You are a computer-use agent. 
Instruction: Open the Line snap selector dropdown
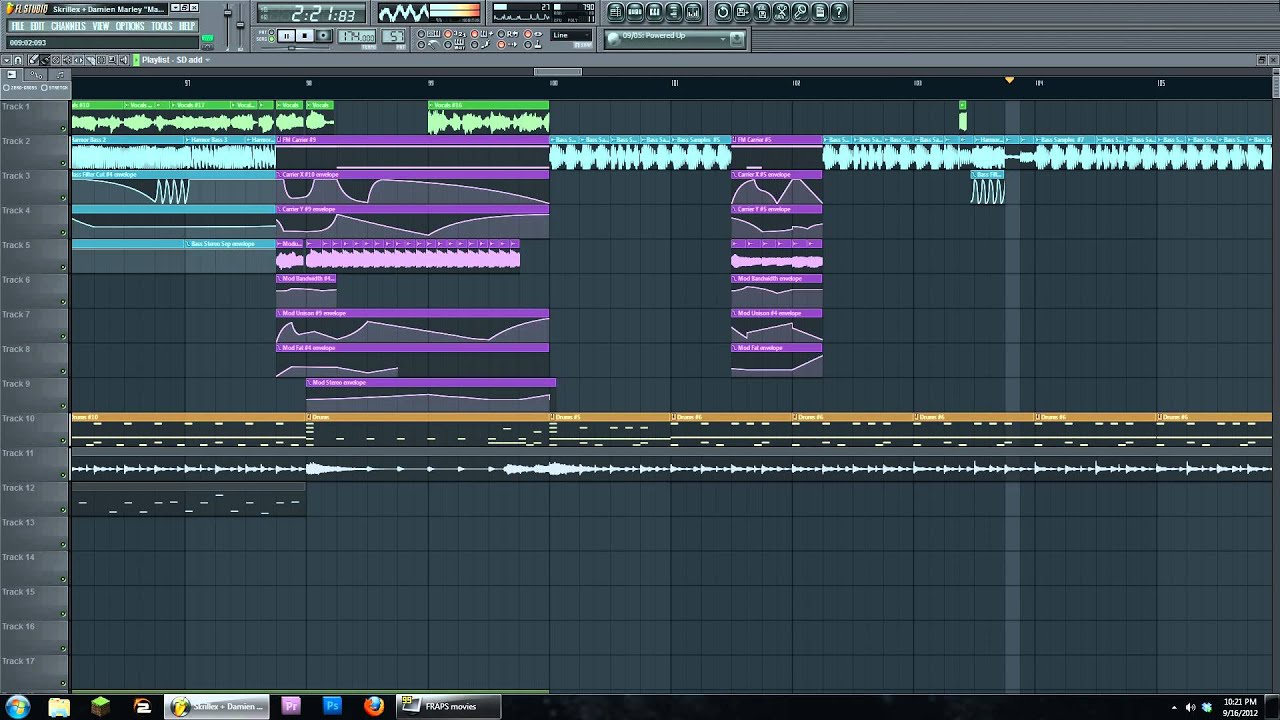click(x=571, y=36)
